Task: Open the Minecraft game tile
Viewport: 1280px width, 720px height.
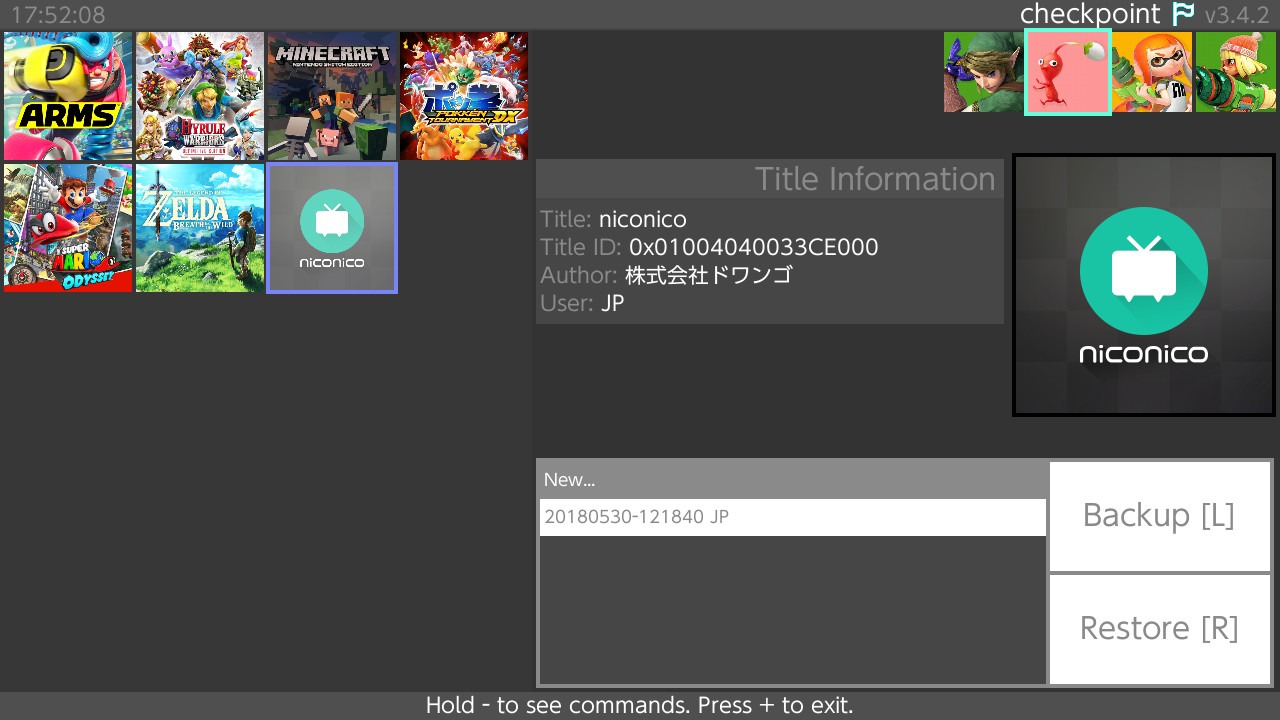Action: pos(332,96)
